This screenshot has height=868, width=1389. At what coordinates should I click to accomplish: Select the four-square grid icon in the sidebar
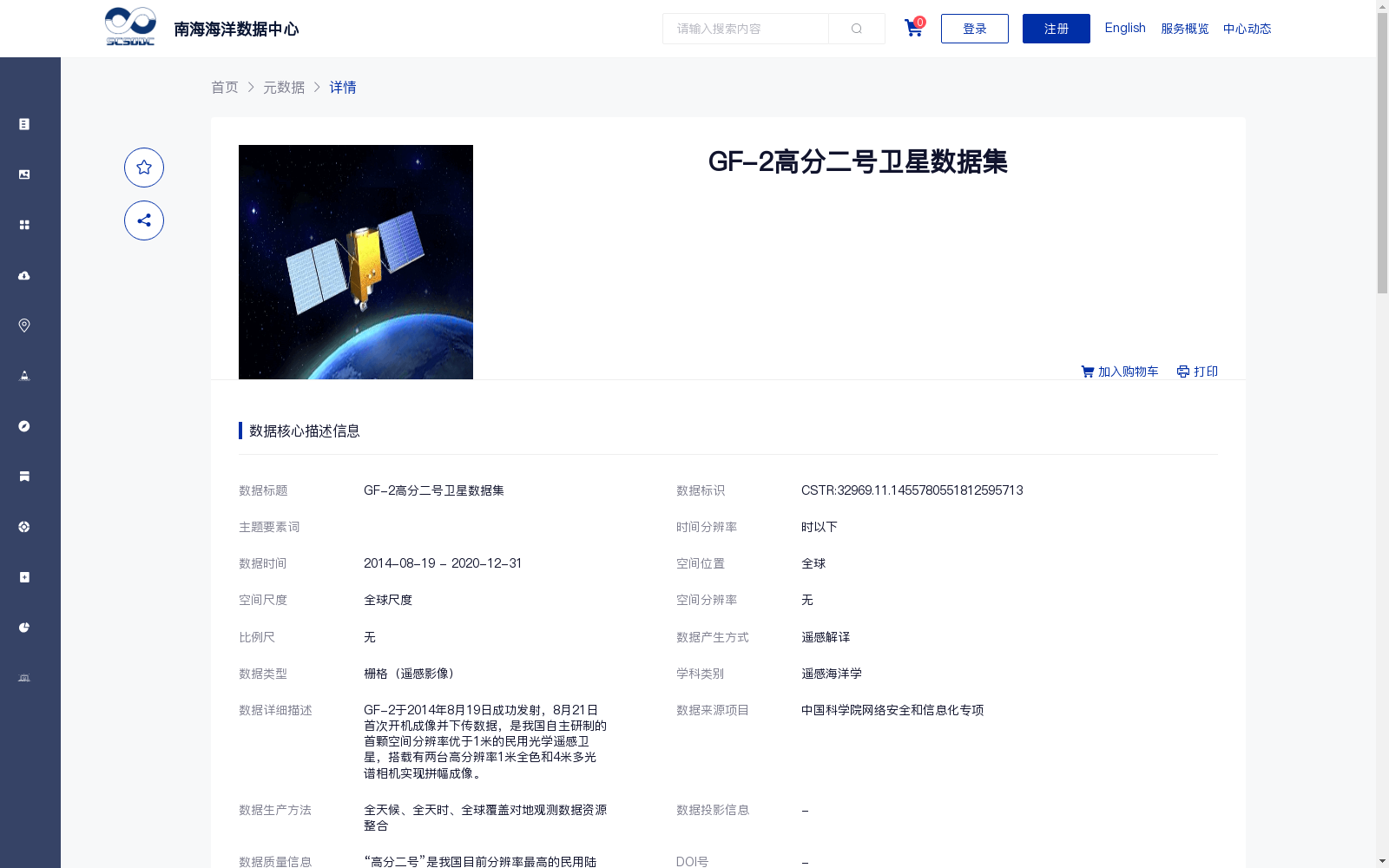pos(24,225)
